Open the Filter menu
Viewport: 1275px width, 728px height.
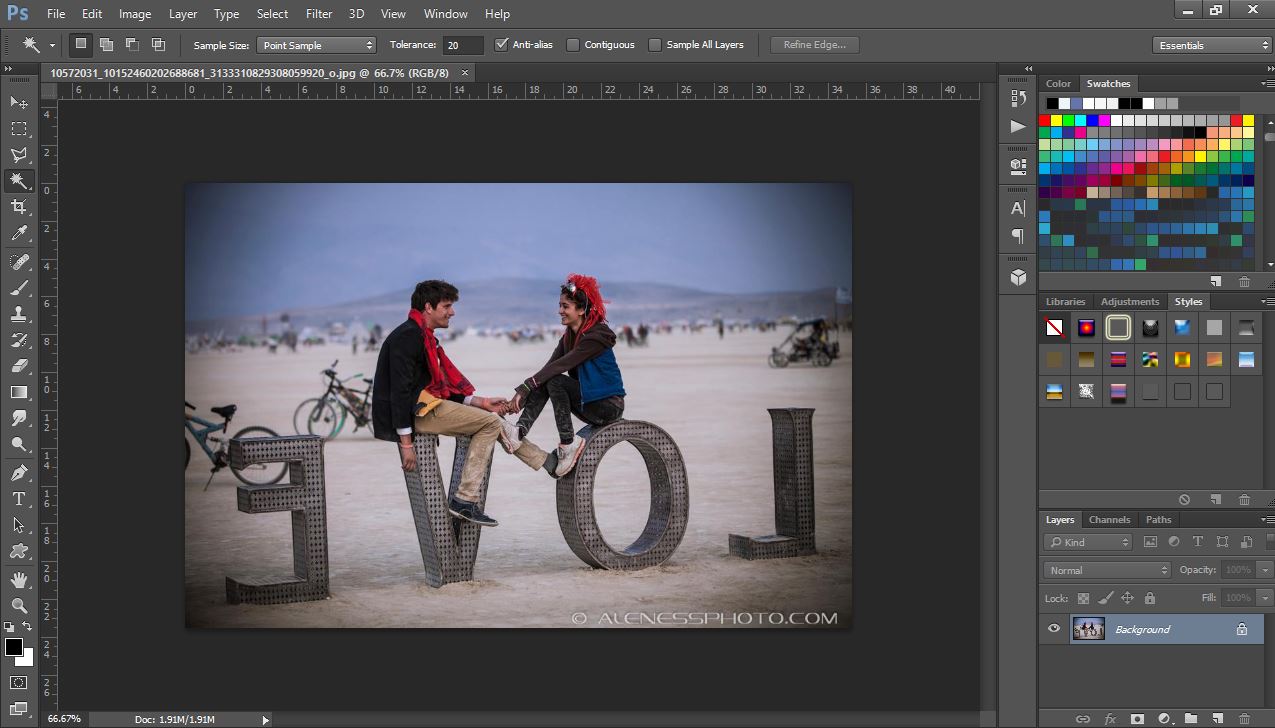point(319,14)
